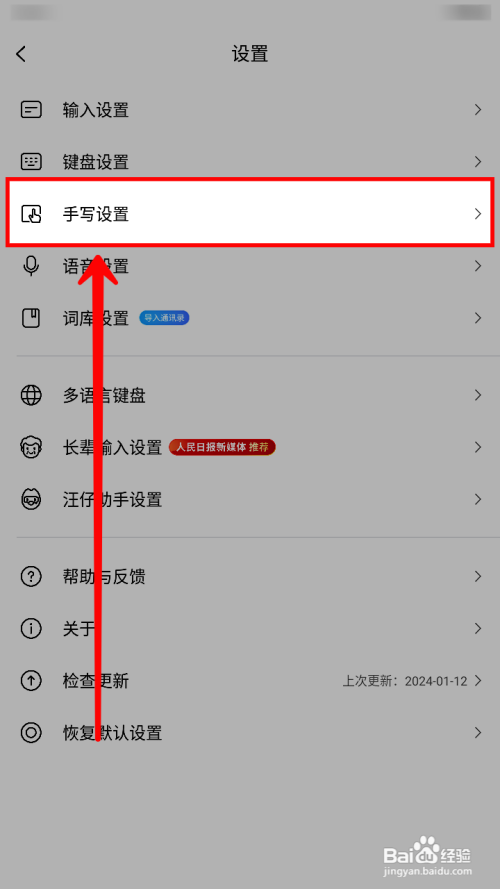Open the 关于 info icon
The height and width of the screenshot is (889, 500).
[x=31, y=628]
